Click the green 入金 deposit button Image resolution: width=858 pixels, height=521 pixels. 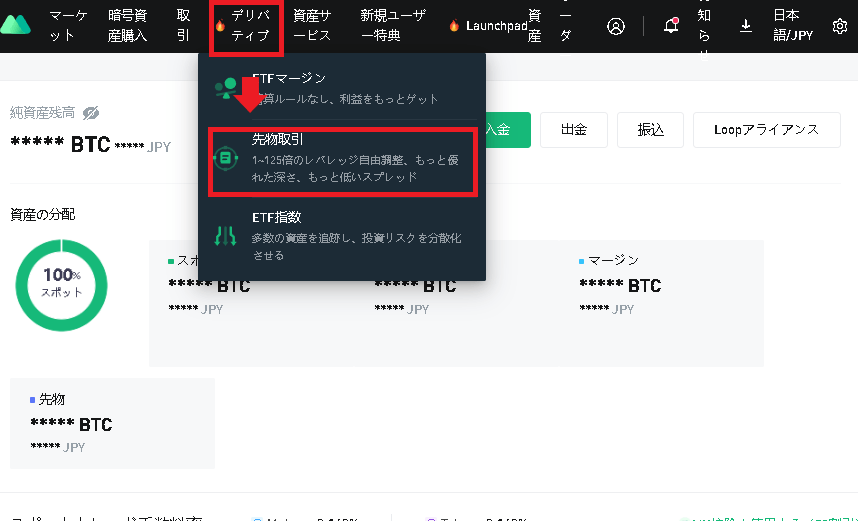click(507, 130)
